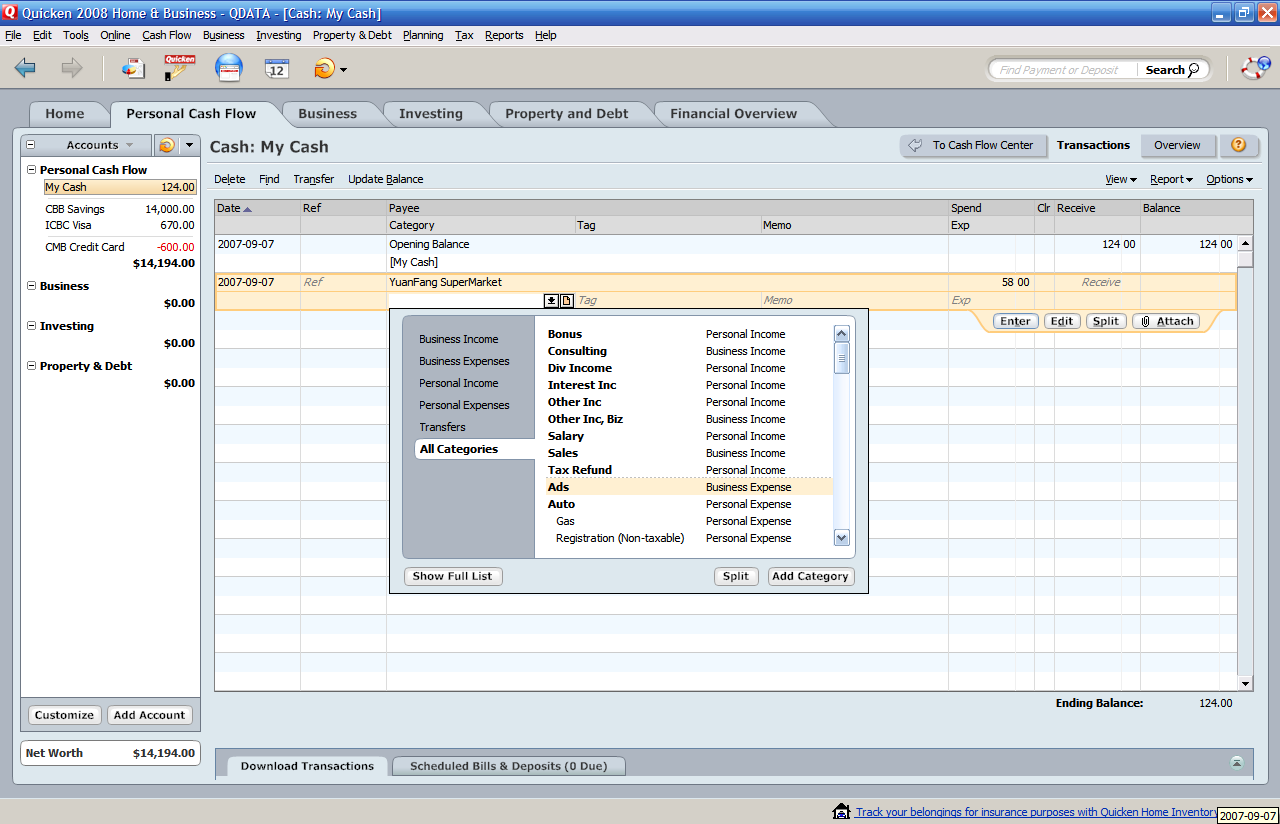The width and height of the screenshot is (1280, 824).
Task: Click the transaction Edit button
Action: [1062, 321]
